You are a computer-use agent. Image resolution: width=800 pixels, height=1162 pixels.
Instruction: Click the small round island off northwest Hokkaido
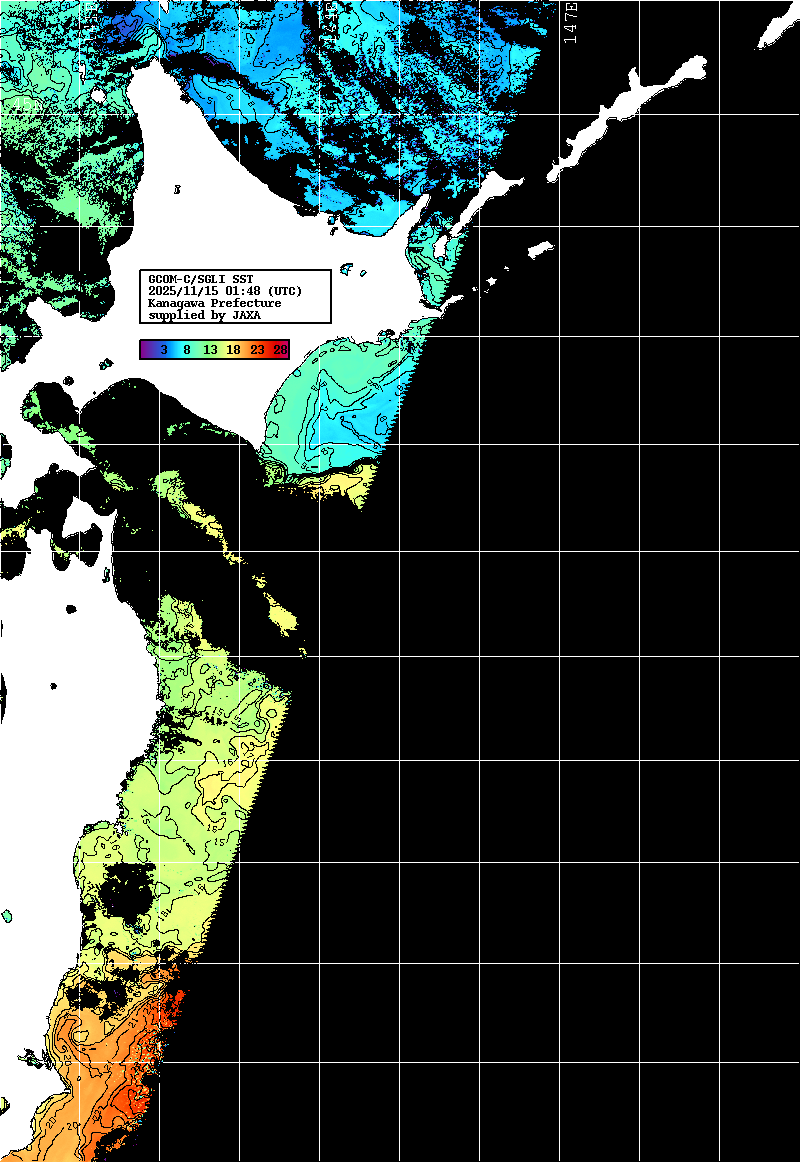98,97
